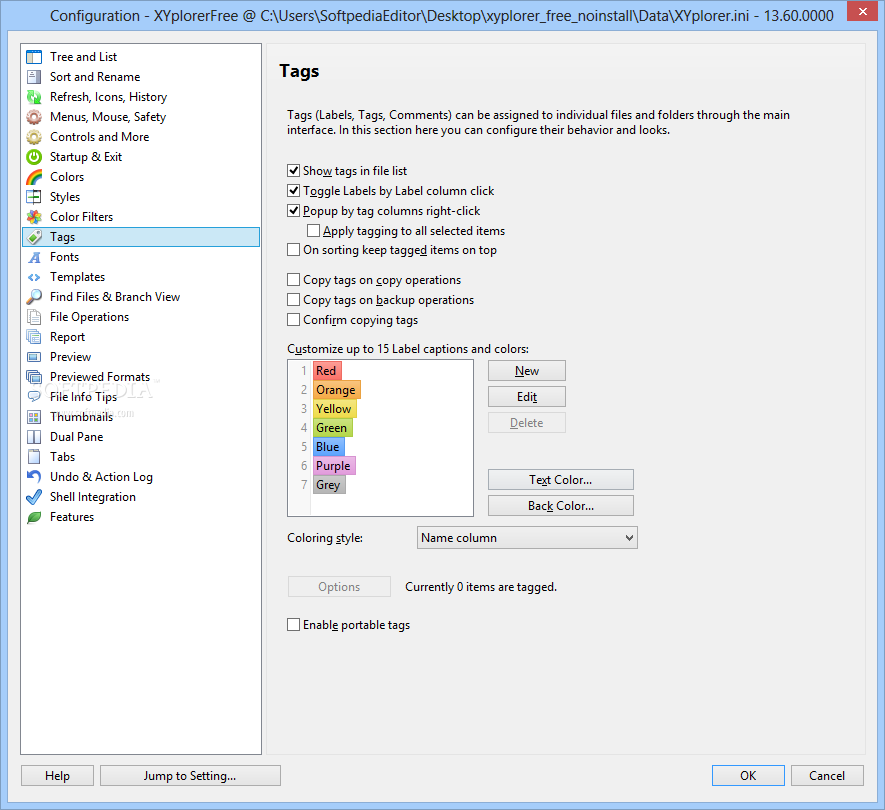Check Confirm copying tags
885x810 pixels.
coord(293,319)
